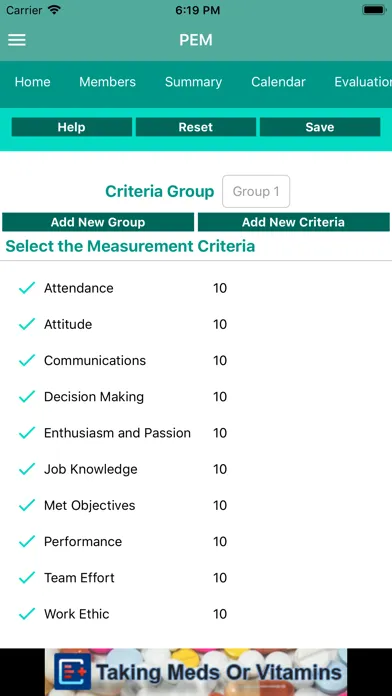Open the Evaluation tab

363,82
